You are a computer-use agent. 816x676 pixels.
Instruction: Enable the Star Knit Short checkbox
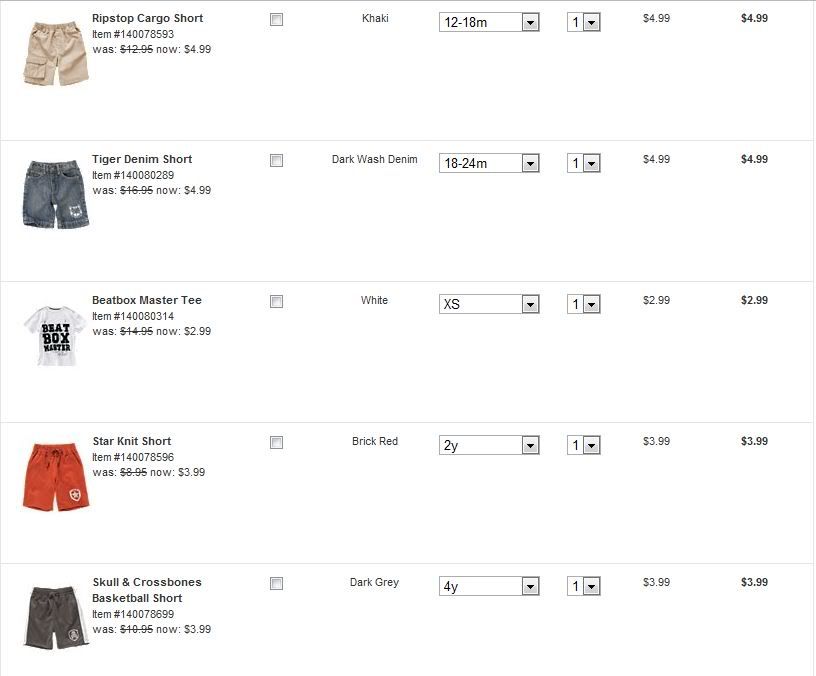coord(277,442)
